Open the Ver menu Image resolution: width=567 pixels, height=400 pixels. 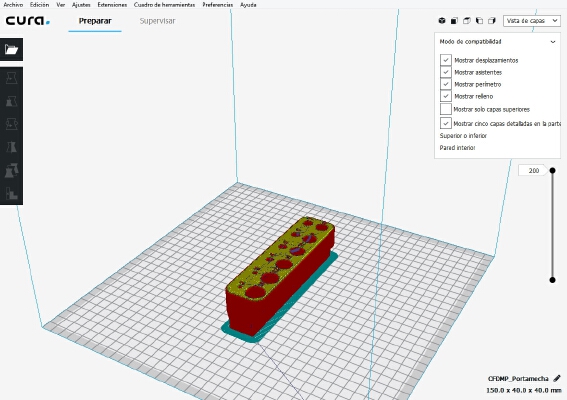coord(60,5)
